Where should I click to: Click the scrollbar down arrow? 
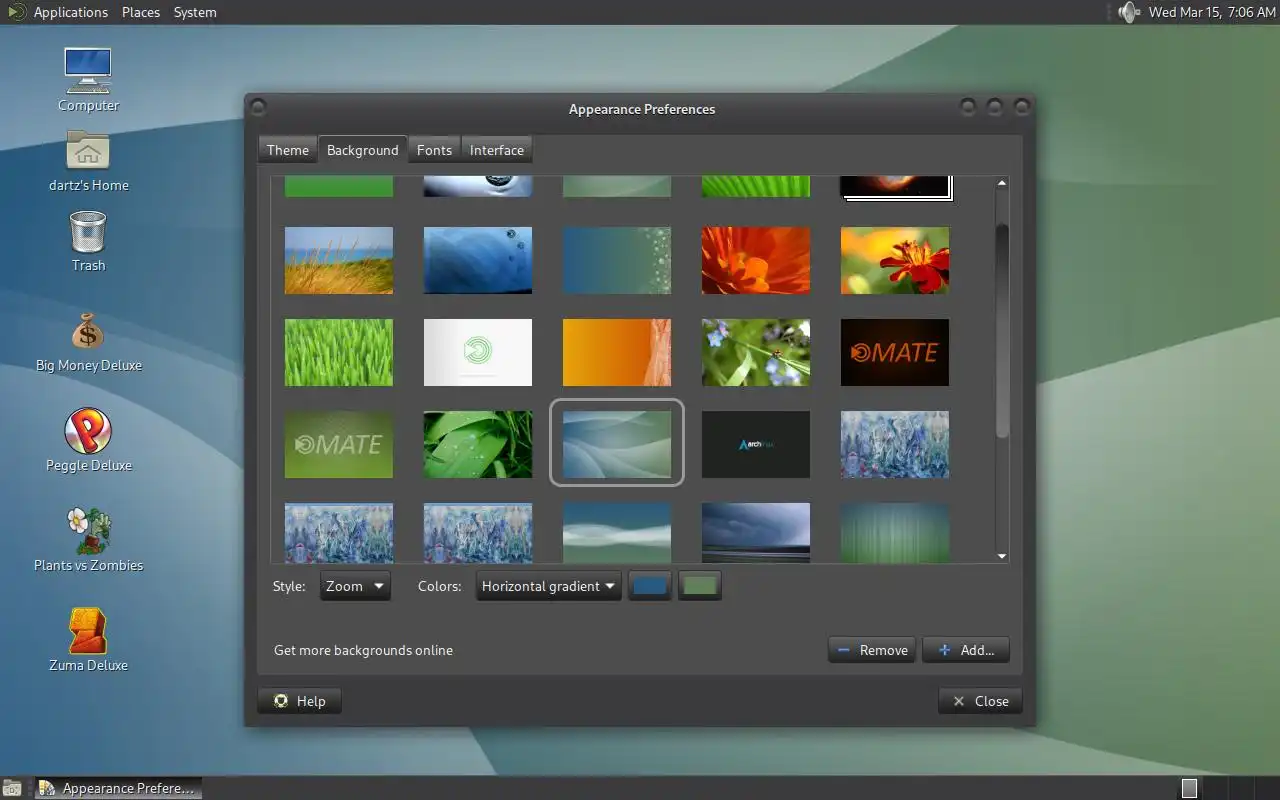(x=1002, y=556)
